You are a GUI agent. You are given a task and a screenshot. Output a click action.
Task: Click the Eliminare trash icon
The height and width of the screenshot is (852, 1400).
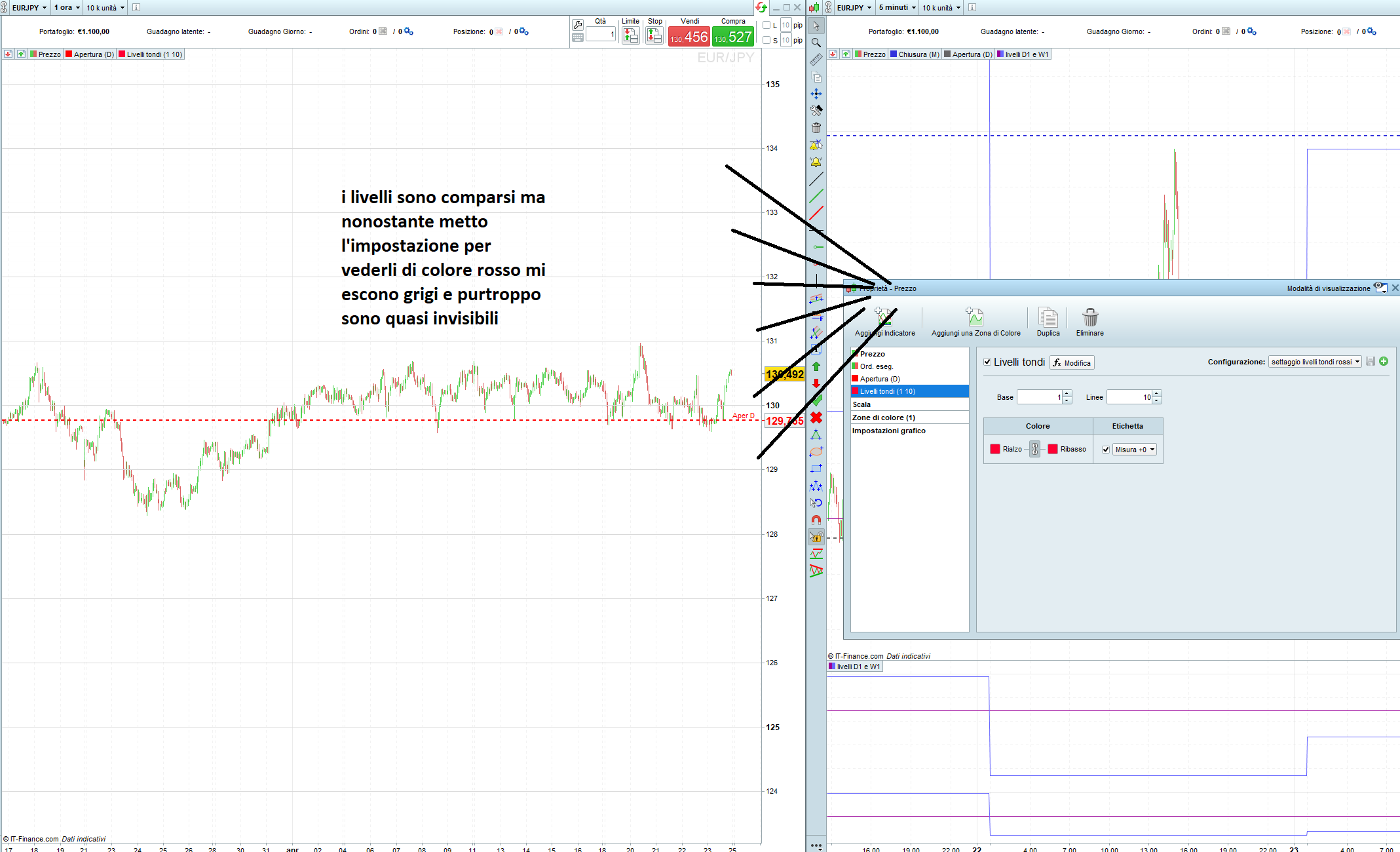[x=1089, y=319]
